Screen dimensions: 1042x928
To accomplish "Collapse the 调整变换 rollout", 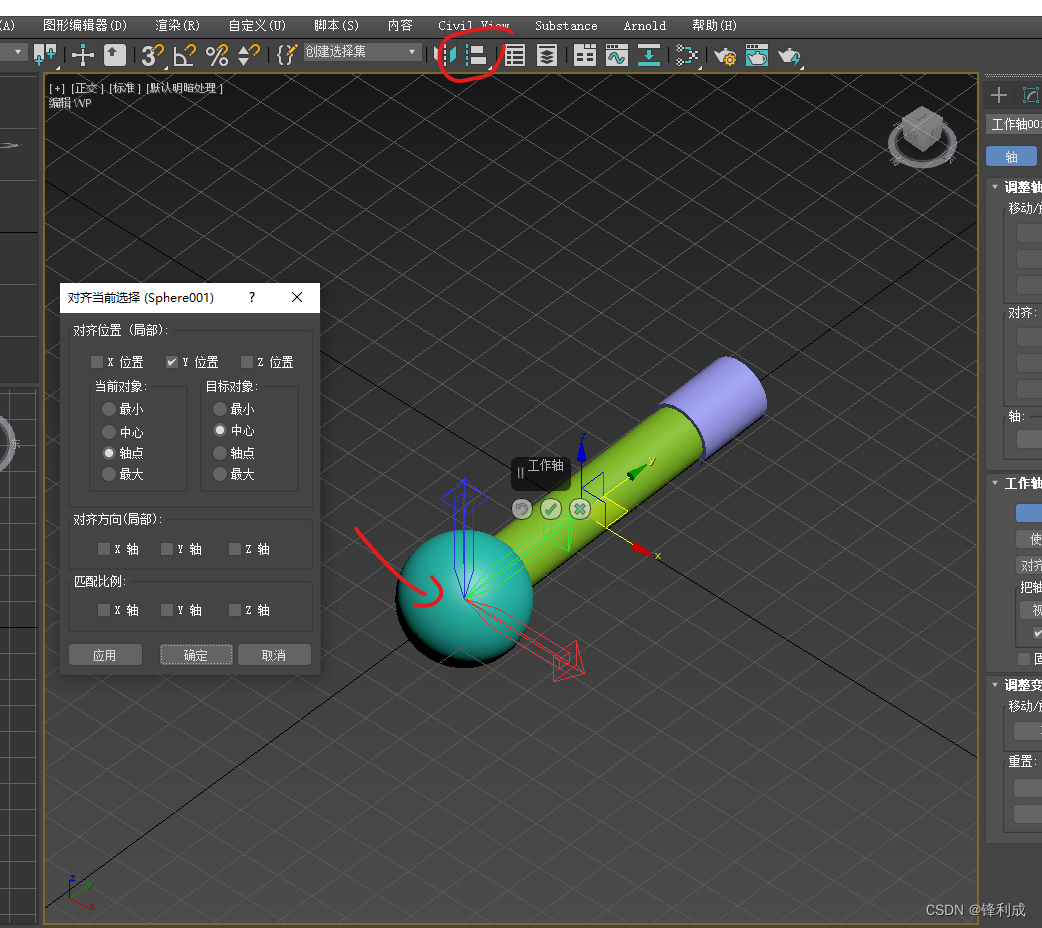I will (x=995, y=684).
